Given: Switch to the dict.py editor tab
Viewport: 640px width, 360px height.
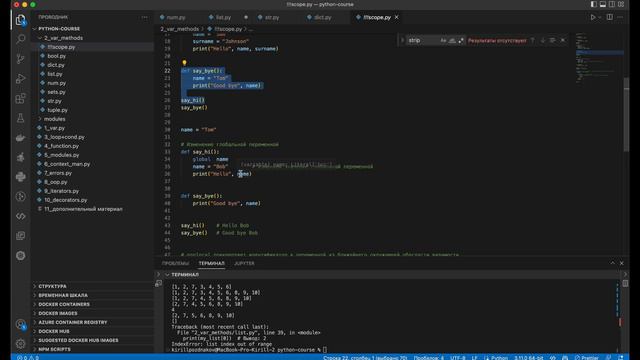Looking at the screenshot, I should (322, 17).
